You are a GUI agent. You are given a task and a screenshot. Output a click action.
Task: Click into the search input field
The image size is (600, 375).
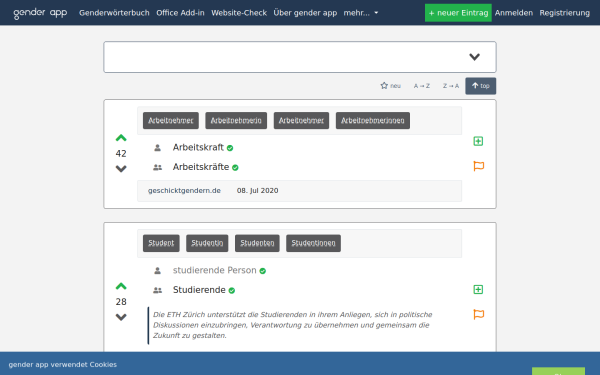click(x=300, y=57)
